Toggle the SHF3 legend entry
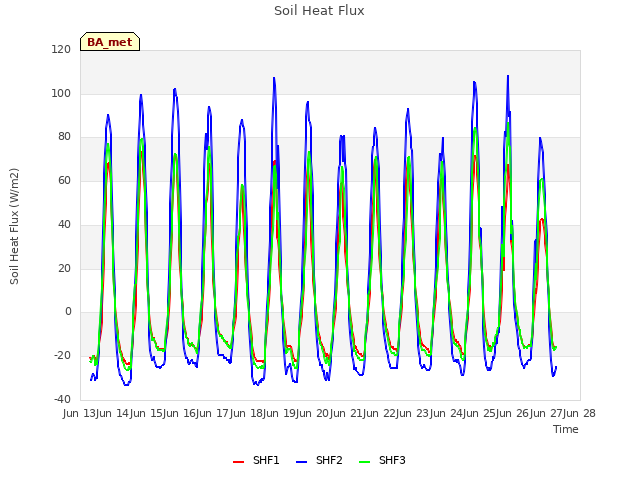The image size is (640, 480). (x=382, y=460)
